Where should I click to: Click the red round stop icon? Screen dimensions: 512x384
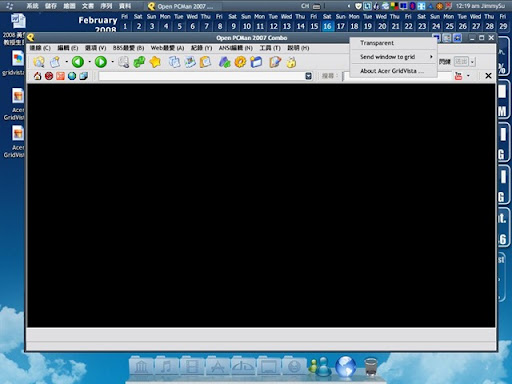49,76
